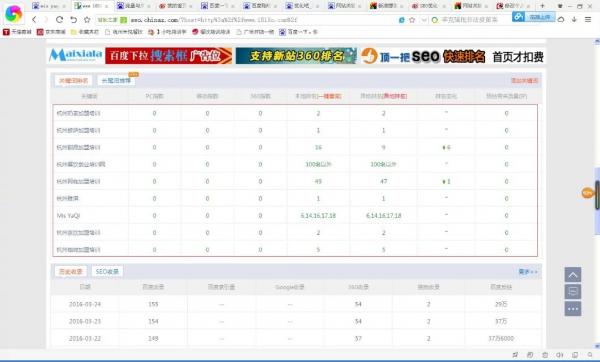The width and height of the screenshot is (600, 362).
Task: Open the skin shirt icon in title bar
Action: (x=561, y=6)
